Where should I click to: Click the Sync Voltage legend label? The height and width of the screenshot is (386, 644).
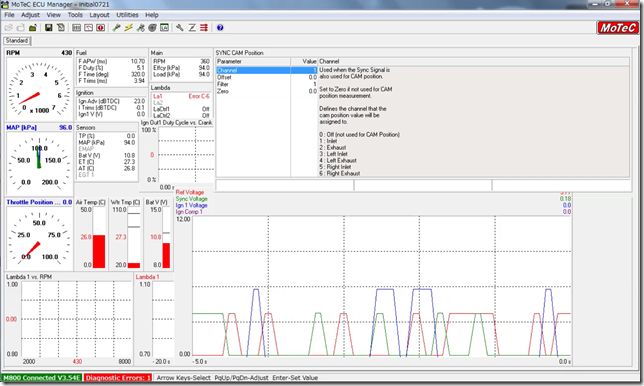click(x=191, y=199)
